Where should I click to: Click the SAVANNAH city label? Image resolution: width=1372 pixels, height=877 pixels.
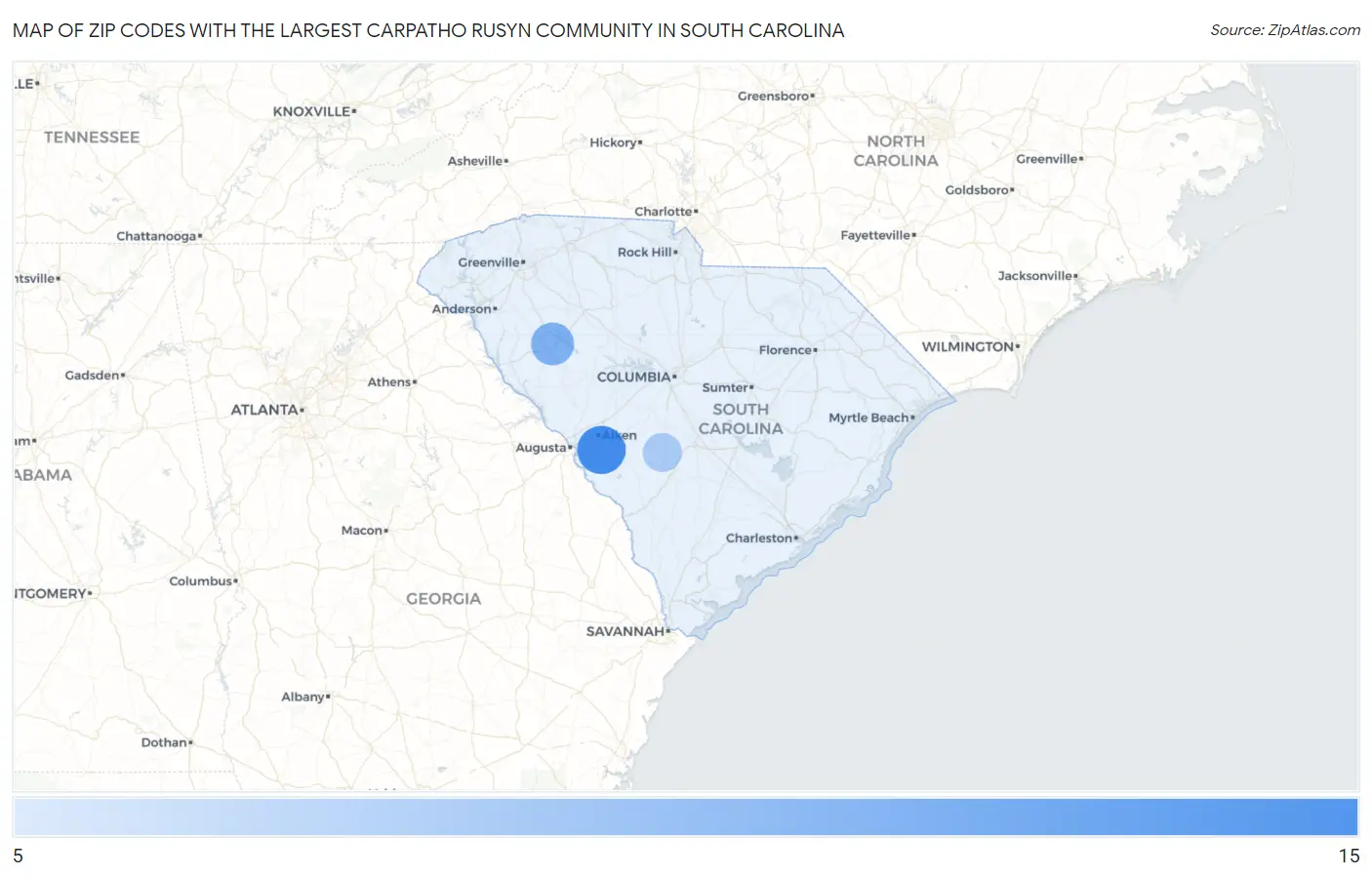tap(625, 631)
